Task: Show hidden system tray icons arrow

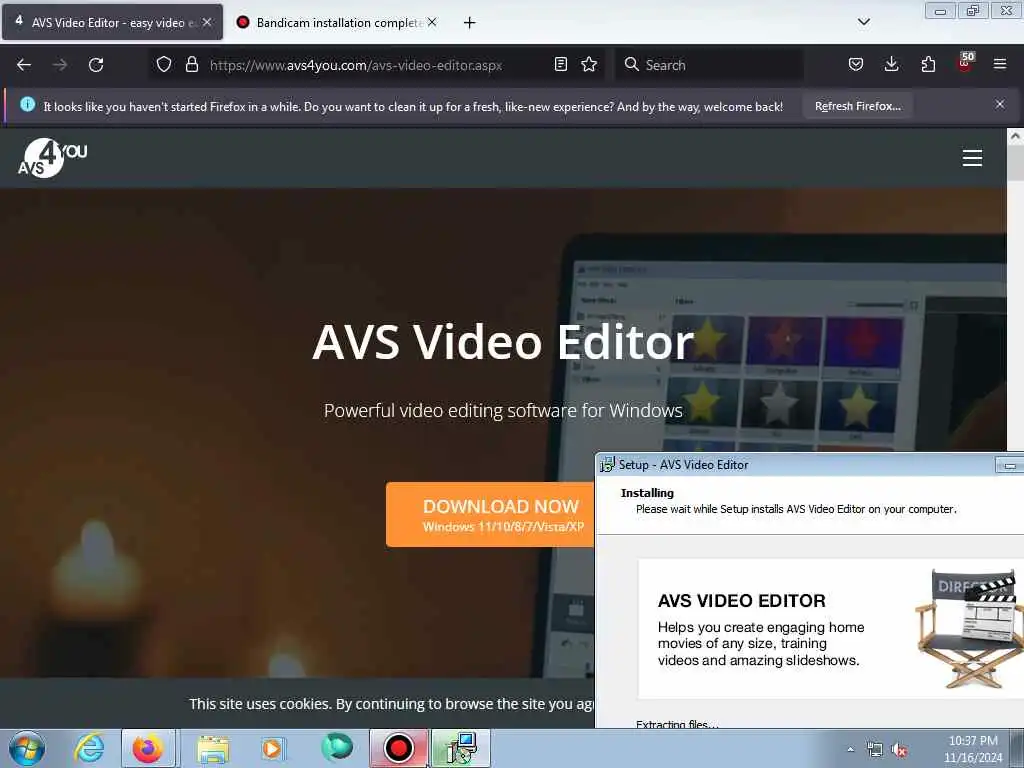Action: [850, 750]
